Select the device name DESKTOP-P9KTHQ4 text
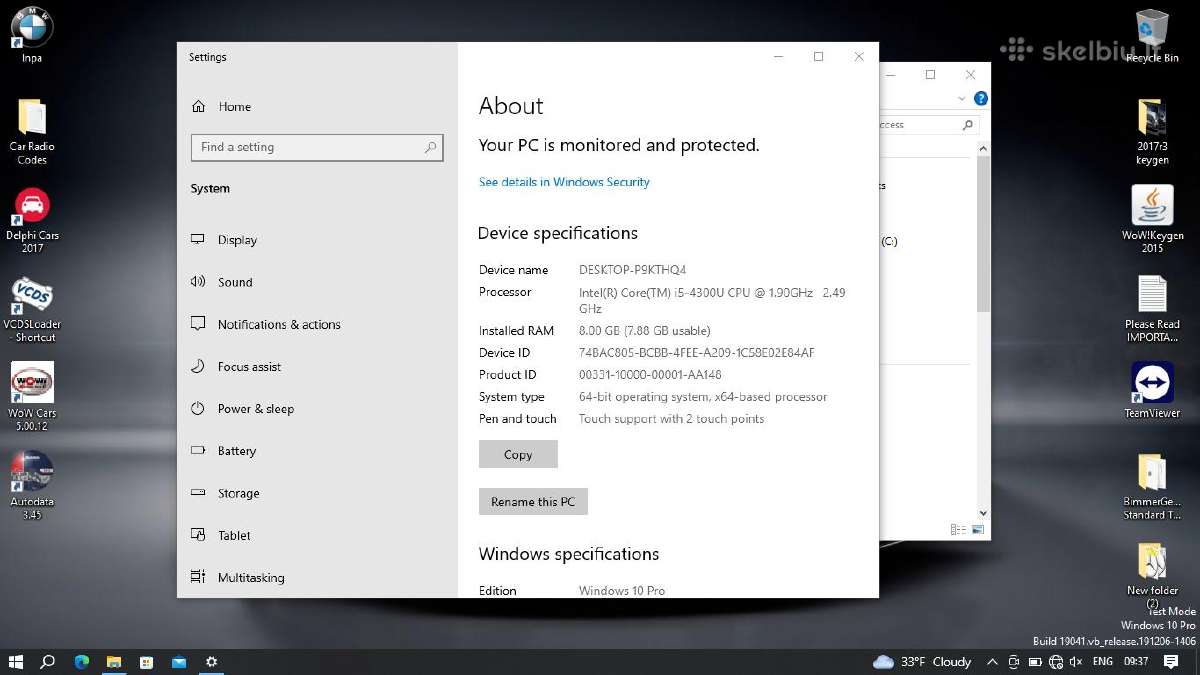 [632, 270]
